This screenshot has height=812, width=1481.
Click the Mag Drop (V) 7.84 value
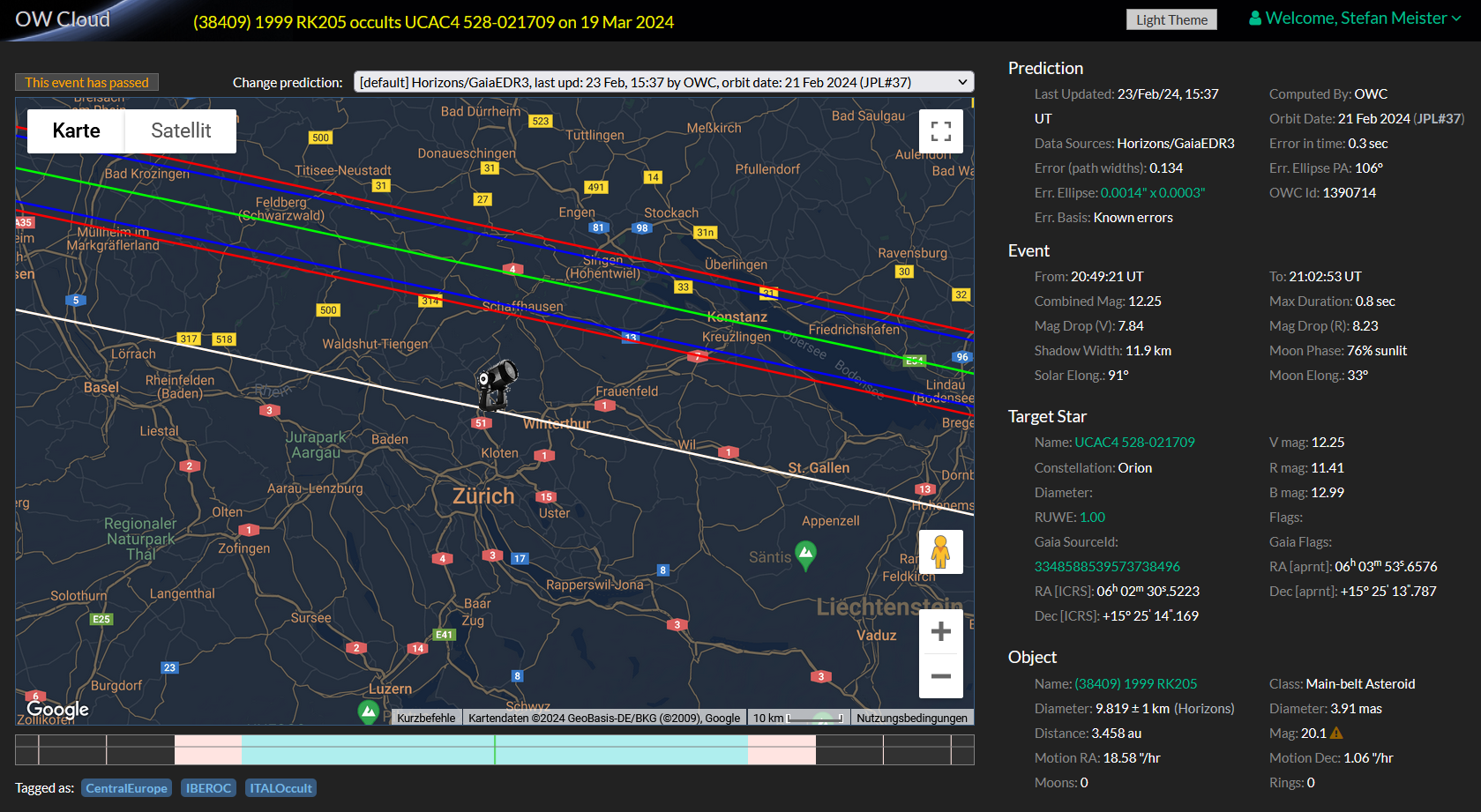click(1131, 326)
